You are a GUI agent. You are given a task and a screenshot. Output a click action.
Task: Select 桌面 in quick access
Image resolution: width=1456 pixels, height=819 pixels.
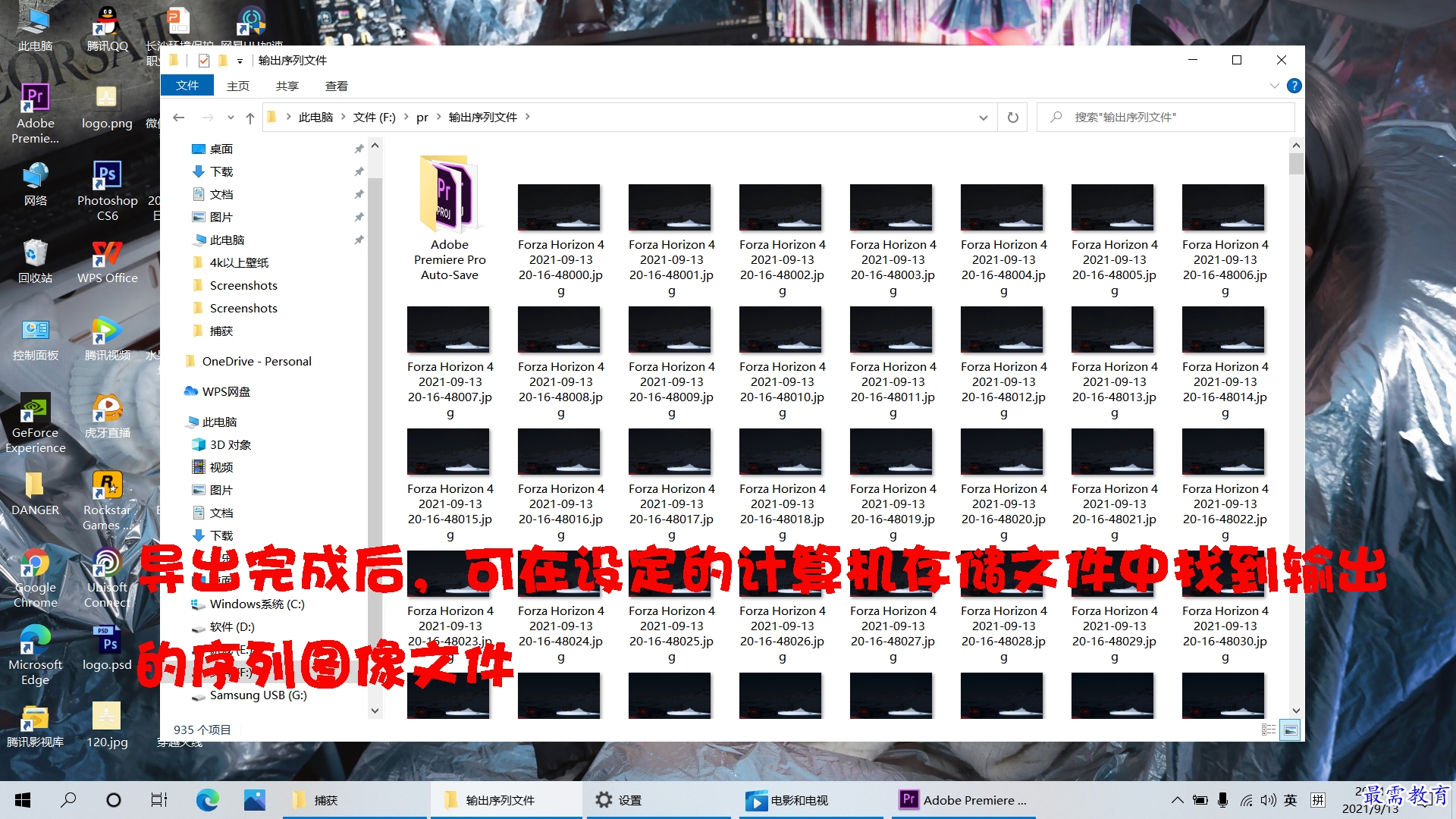[x=221, y=149]
